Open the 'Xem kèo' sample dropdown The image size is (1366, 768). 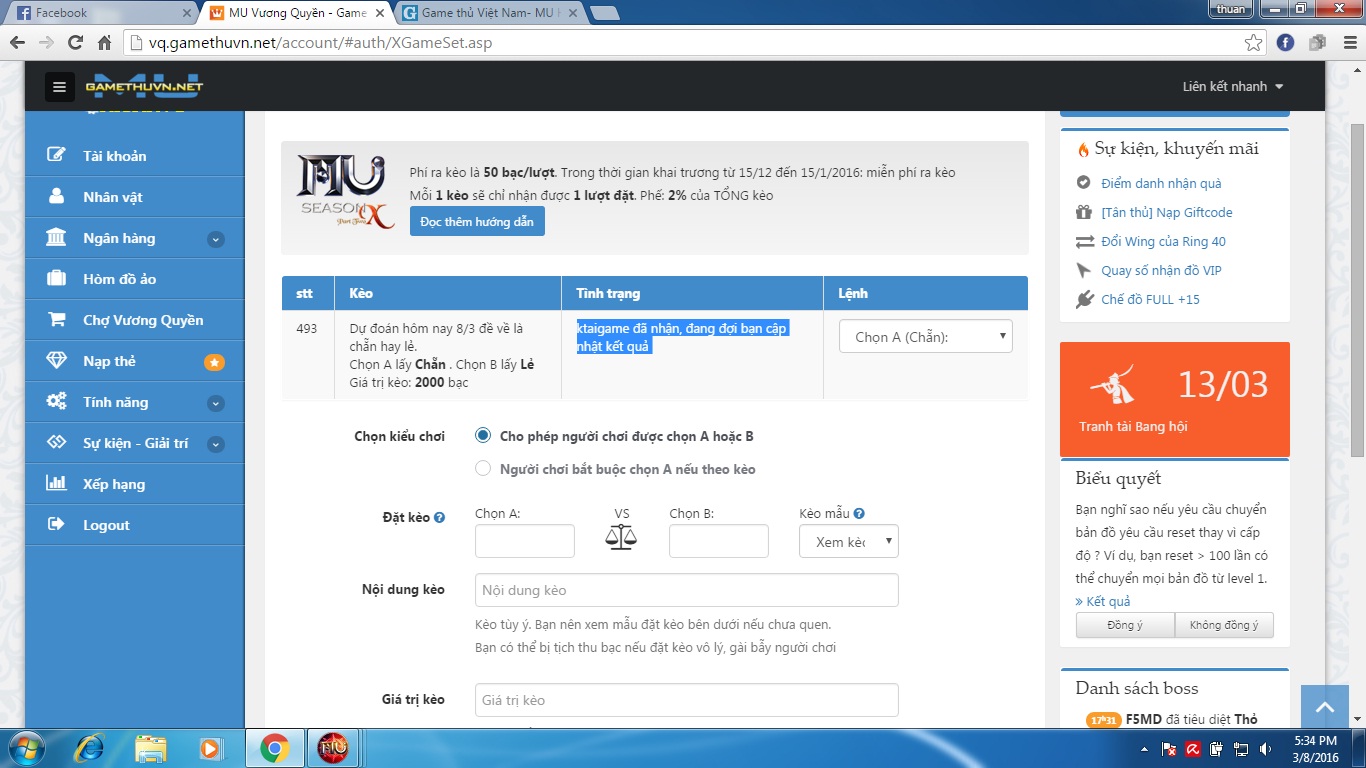848,542
